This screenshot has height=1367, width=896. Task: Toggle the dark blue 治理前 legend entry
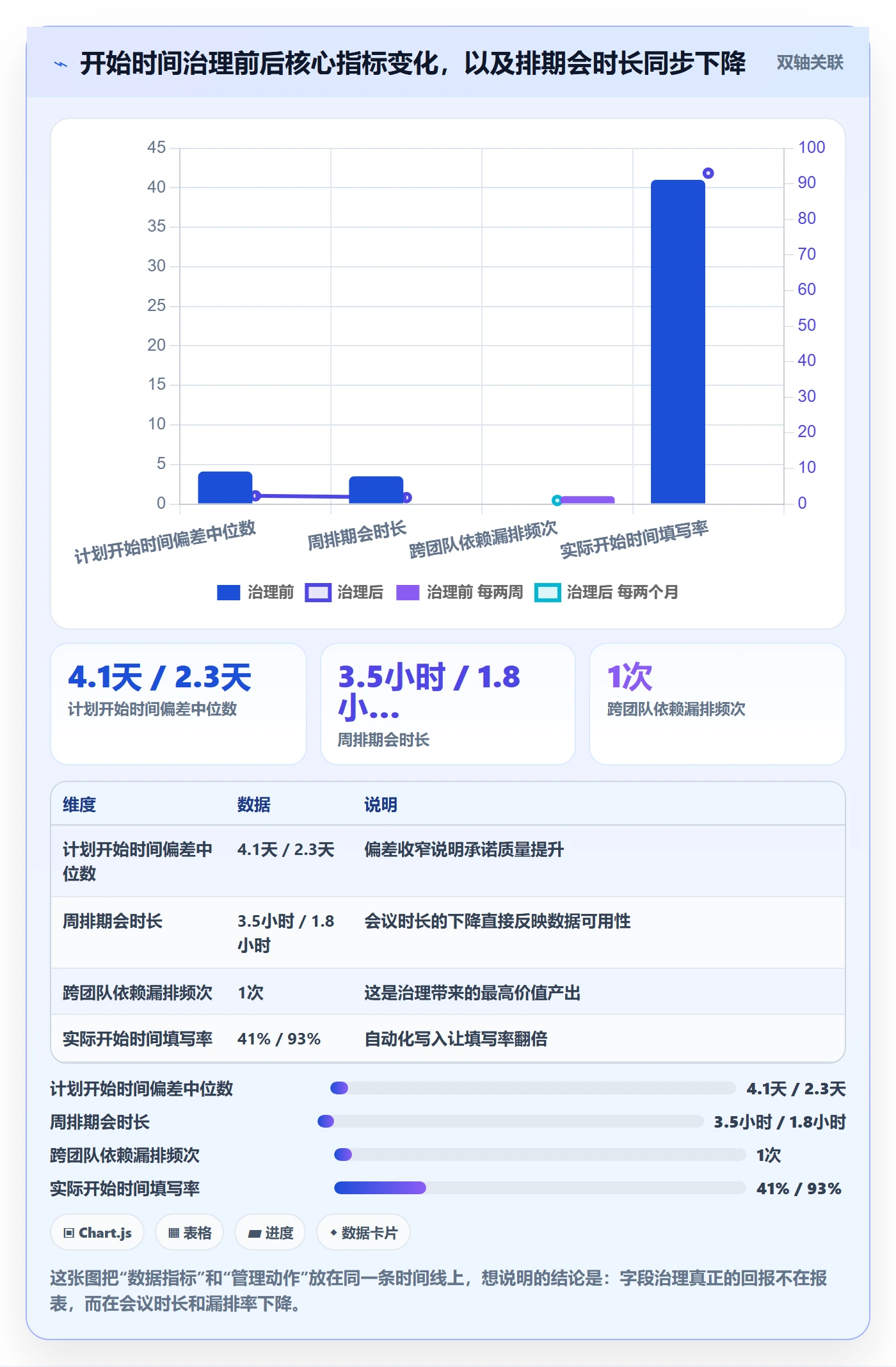pyautogui.click(x=255, y=592)
